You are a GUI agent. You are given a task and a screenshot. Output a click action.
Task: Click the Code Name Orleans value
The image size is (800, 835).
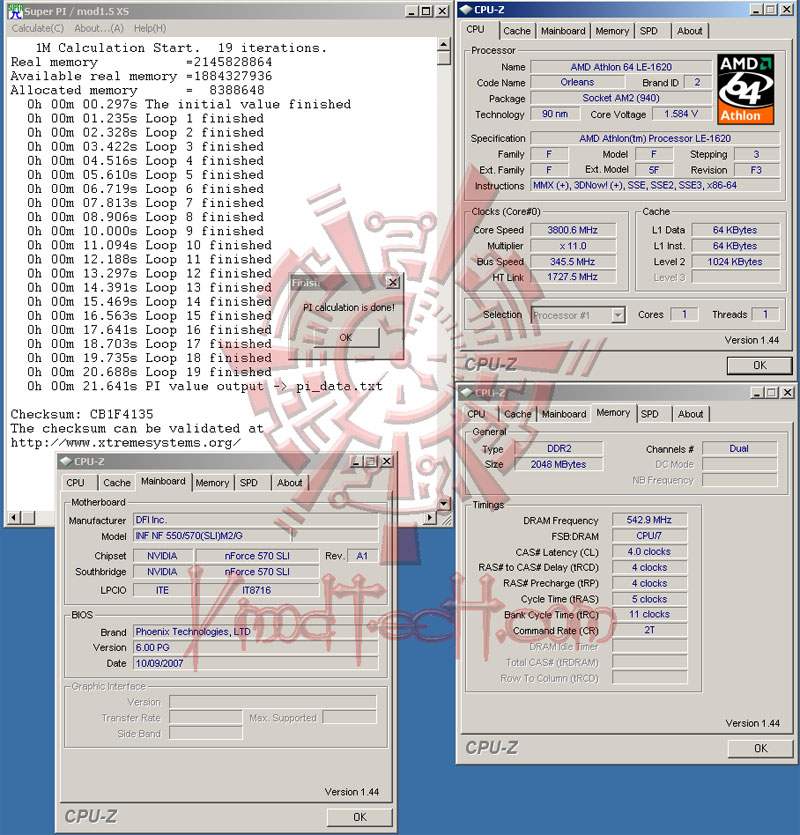coord(577,83)
